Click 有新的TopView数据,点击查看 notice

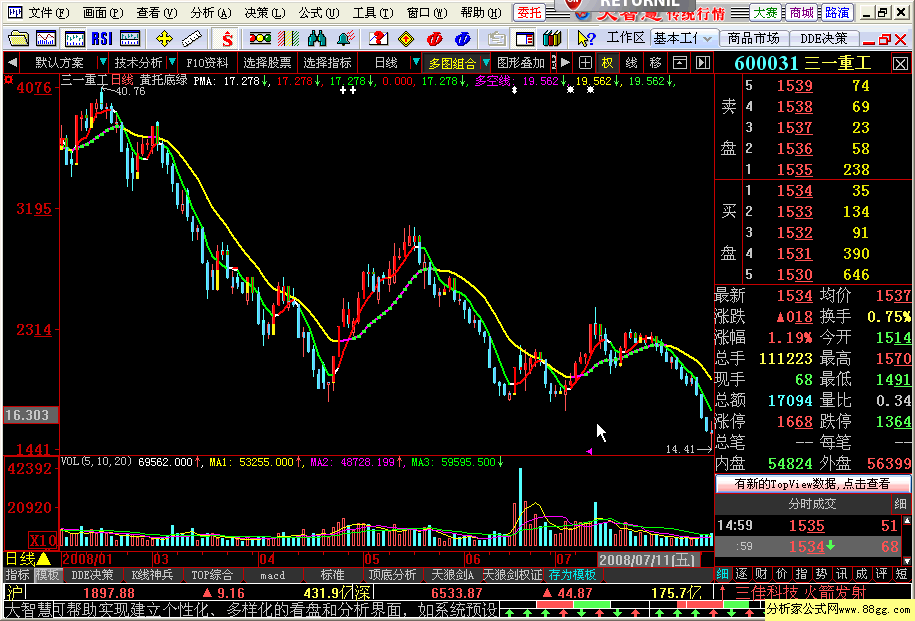[812, 484]
